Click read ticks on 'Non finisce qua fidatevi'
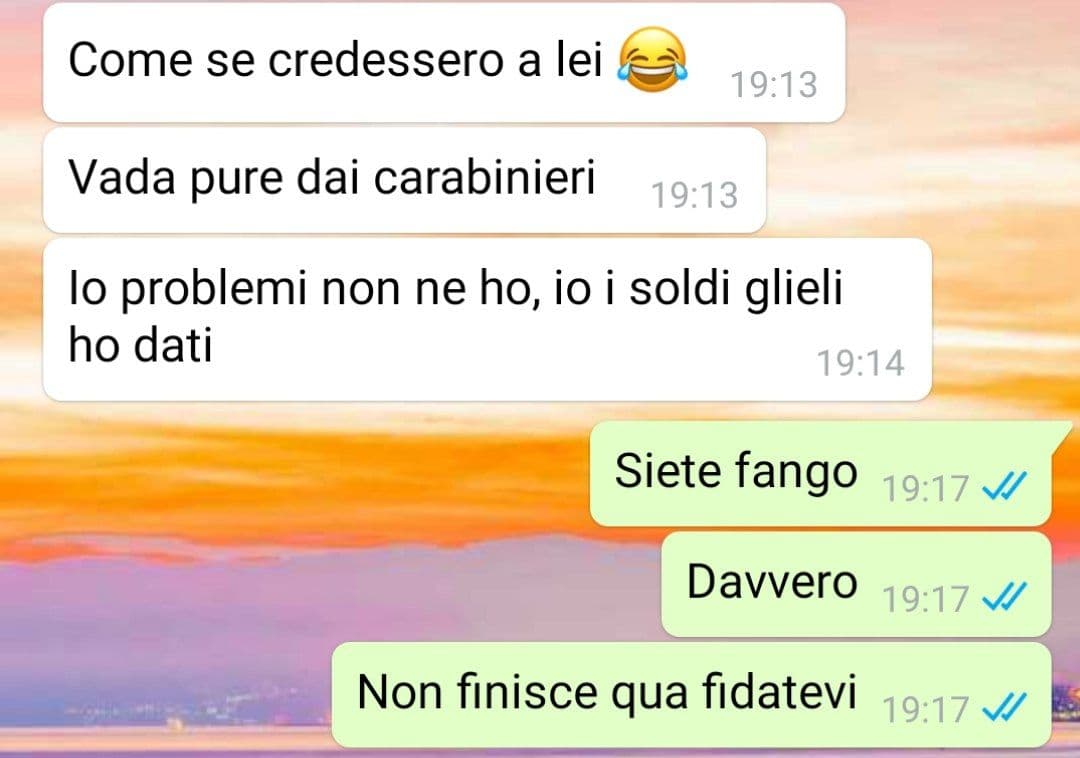The image size is (1080, 758). coord(1004,707)
